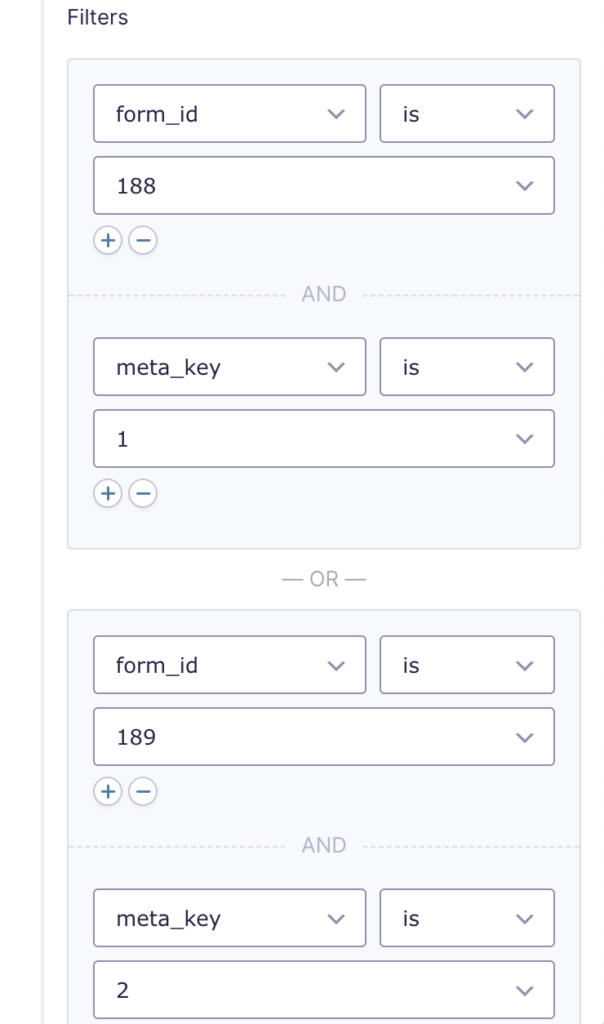The width and height of the screenshot is (604, 1024).
Task: Open operator dropdown beside second meta_key
Action: point(467,918)
